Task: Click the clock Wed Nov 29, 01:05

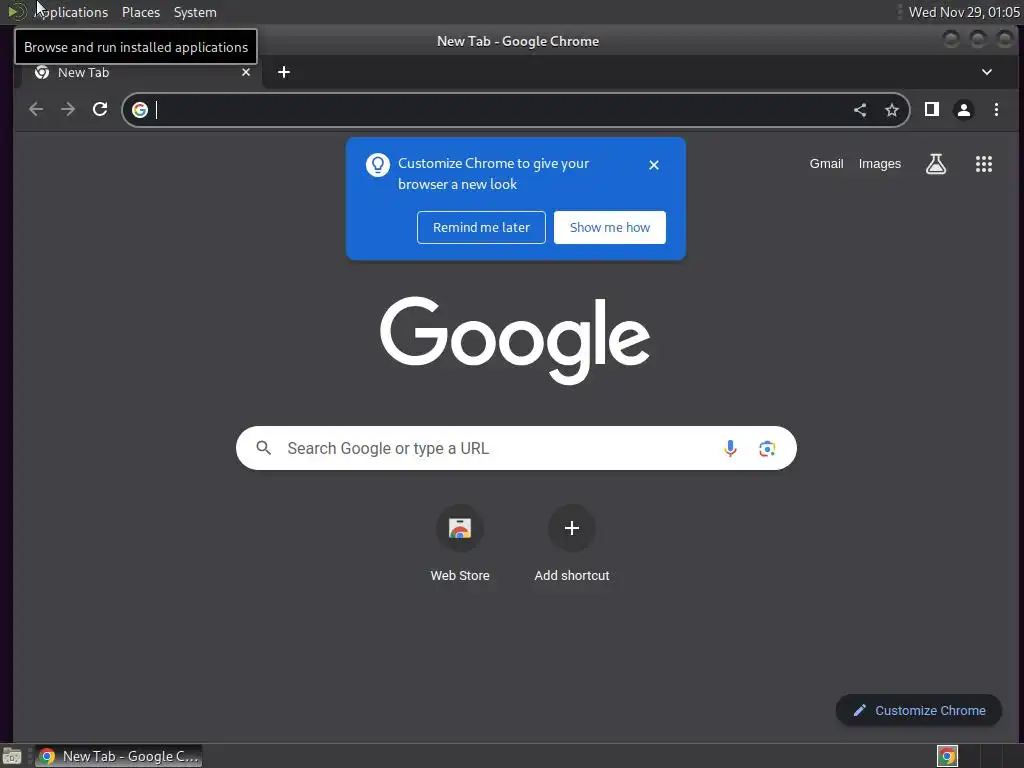Action: pyautogui.click(x=964, y=12)
